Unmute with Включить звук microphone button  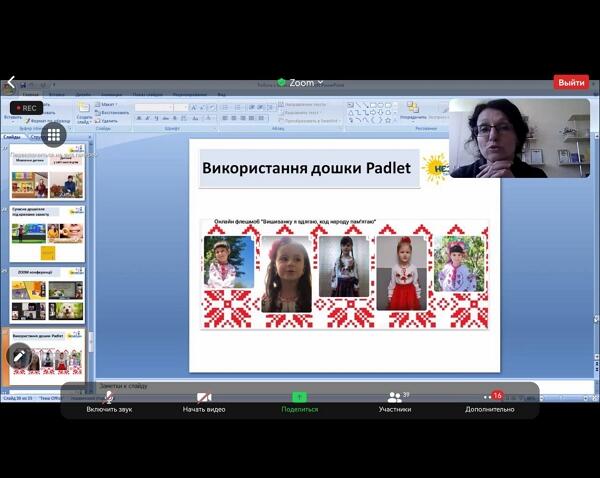coord(109,402)
